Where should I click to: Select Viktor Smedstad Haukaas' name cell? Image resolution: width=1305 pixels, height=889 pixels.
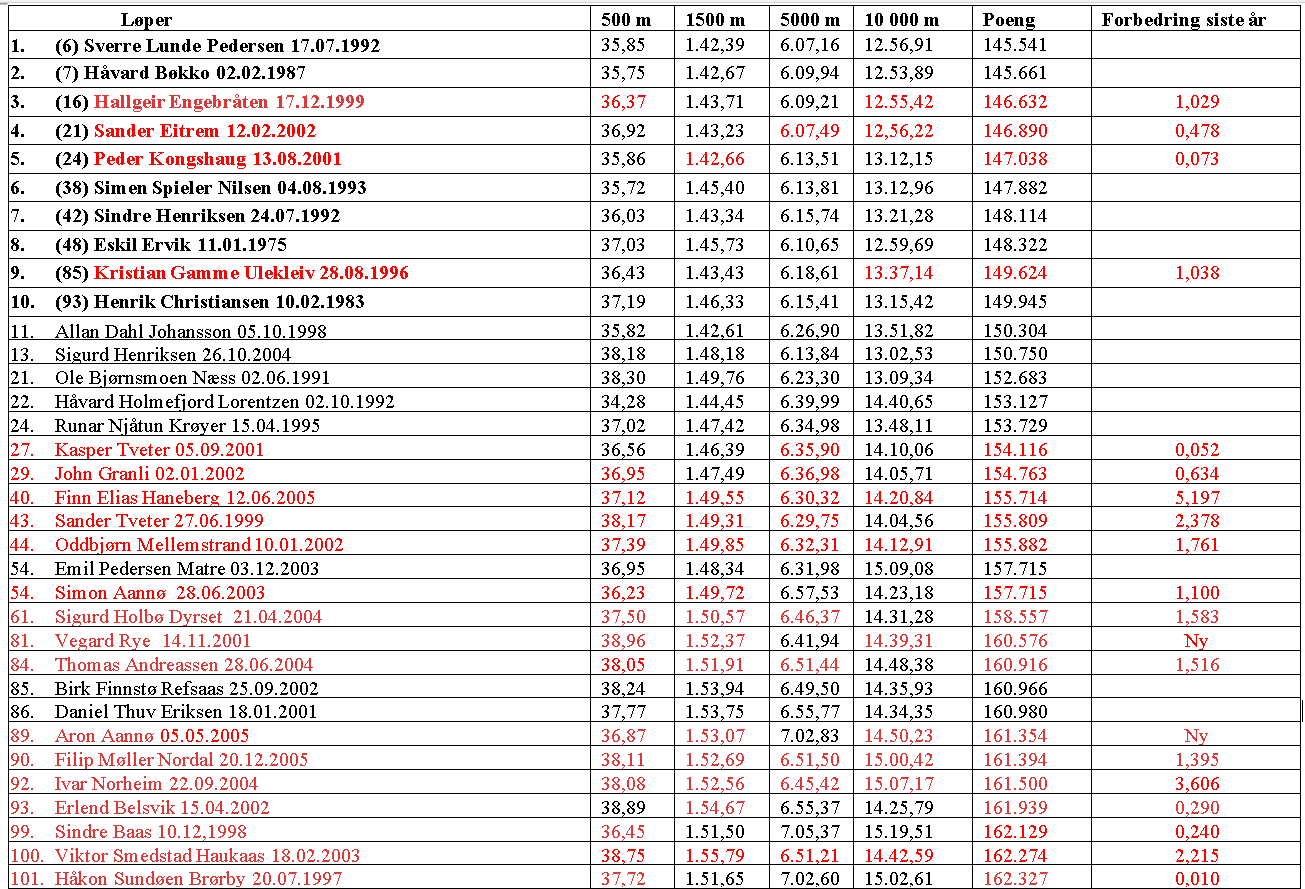tap(207, 855)
